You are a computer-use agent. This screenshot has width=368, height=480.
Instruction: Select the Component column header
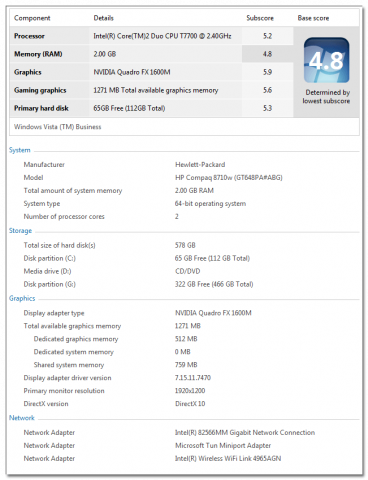click(32, 18)
